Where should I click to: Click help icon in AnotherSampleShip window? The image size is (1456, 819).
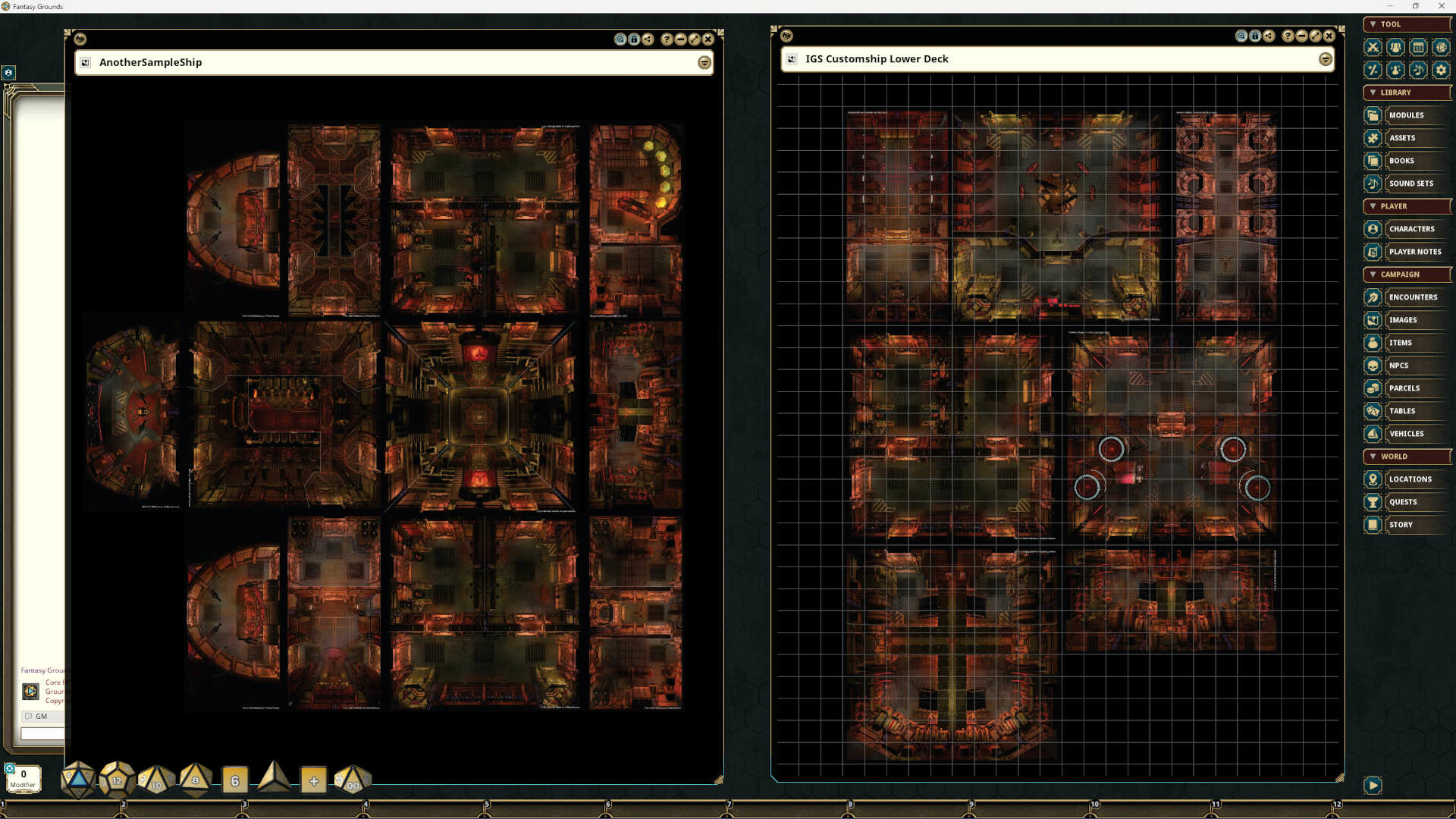pyautogui.click(x=667, y=39)
